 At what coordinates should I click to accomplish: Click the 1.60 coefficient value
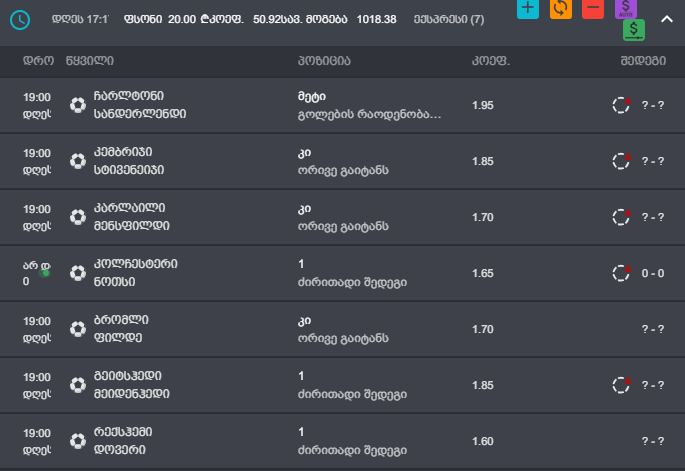click(x=483, y=441)
